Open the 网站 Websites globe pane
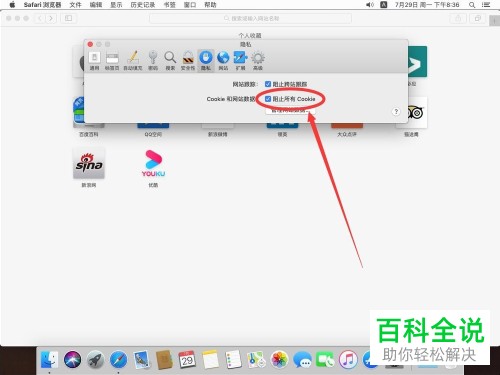 point(223,60)
